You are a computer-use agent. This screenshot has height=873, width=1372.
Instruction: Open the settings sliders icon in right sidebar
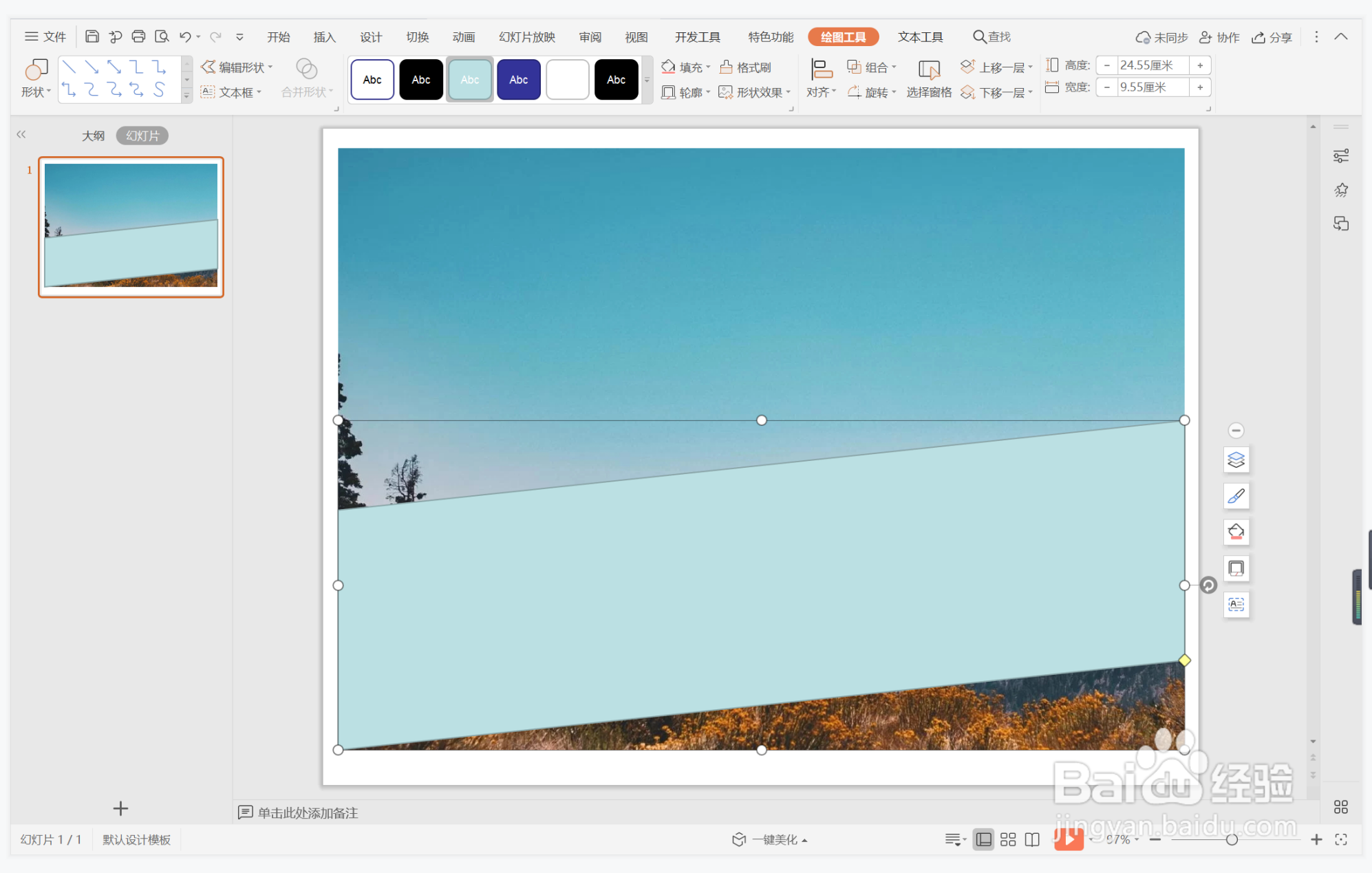coord(1340,156)
